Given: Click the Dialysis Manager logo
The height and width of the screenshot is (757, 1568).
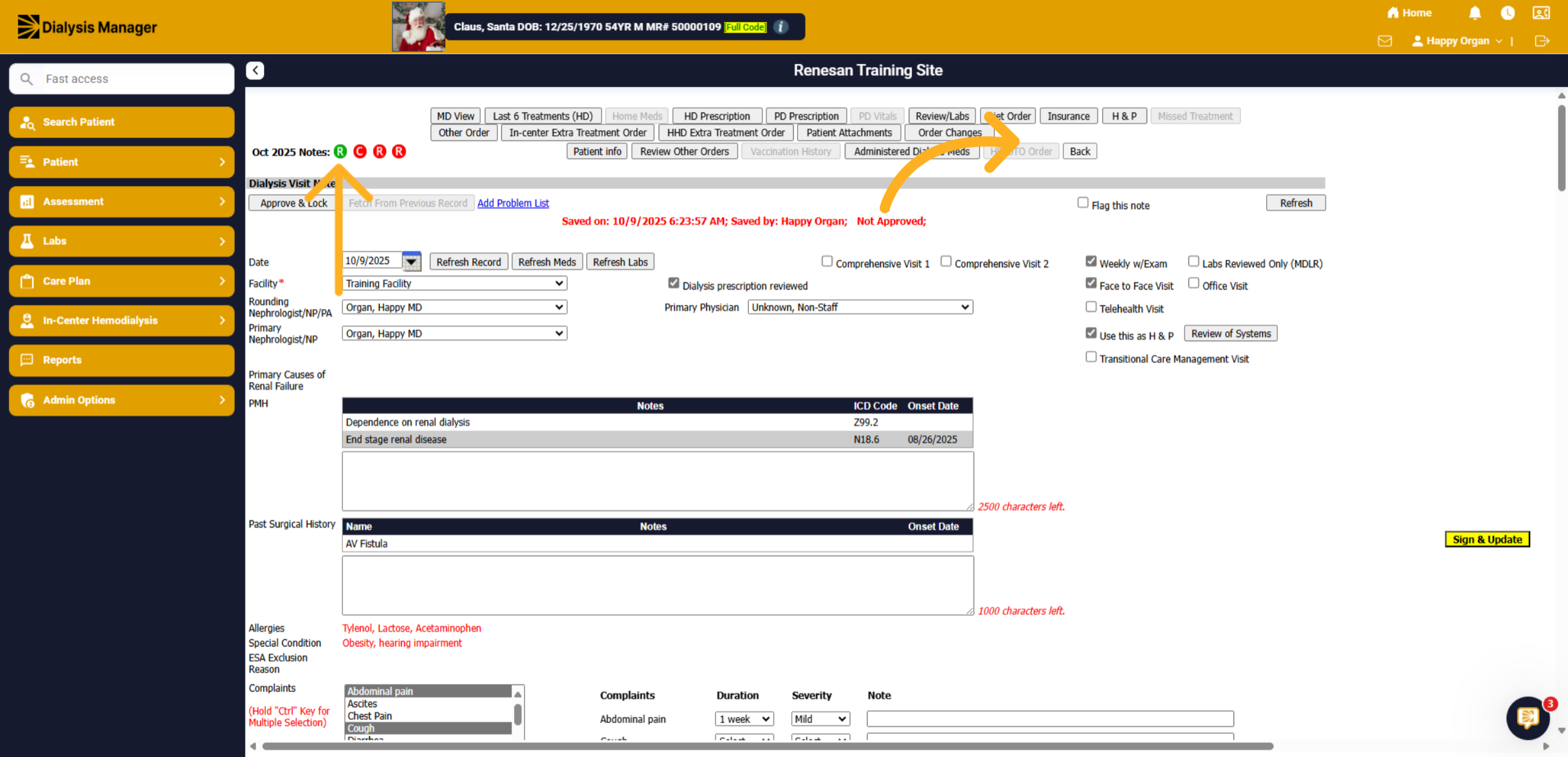Looking at the screenshot, I should tap(87, 27).
